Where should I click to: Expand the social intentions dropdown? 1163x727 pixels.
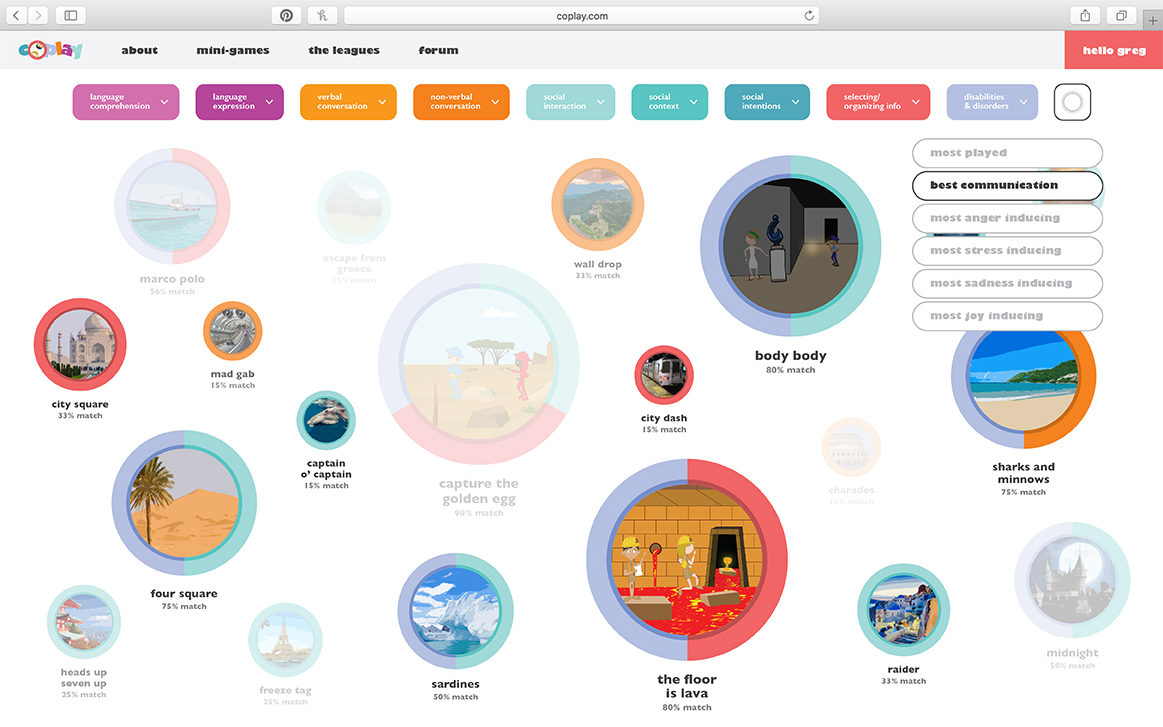coord(767,102)
